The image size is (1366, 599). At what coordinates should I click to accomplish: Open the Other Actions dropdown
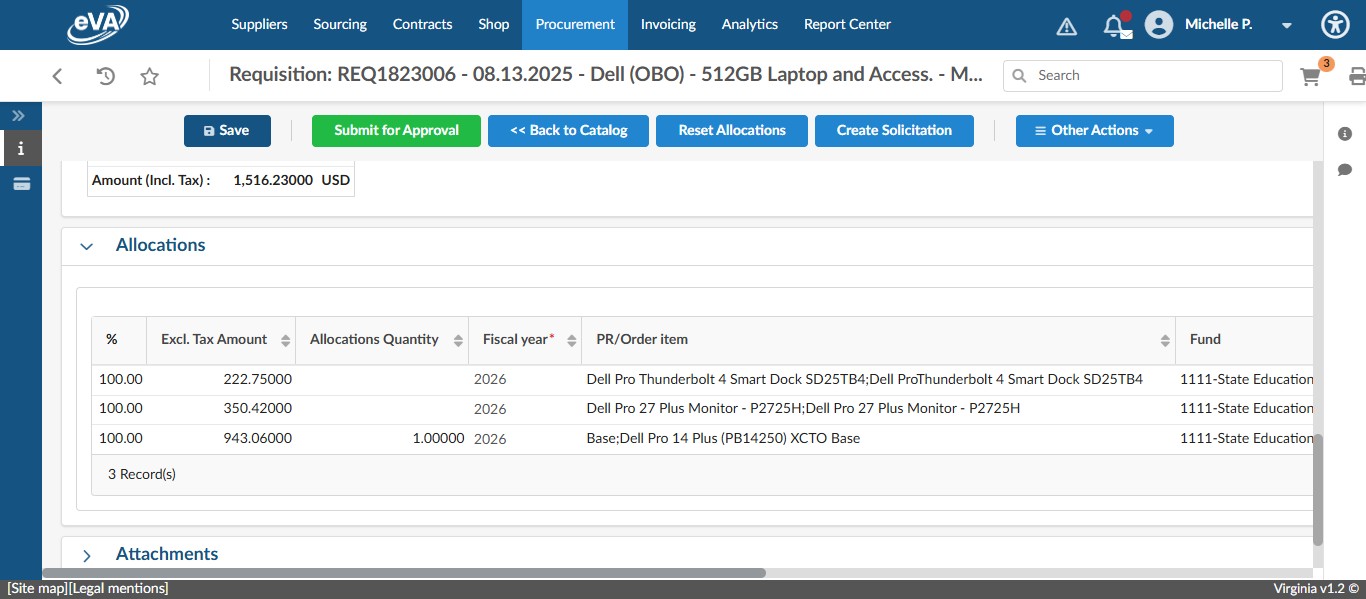1094,130
